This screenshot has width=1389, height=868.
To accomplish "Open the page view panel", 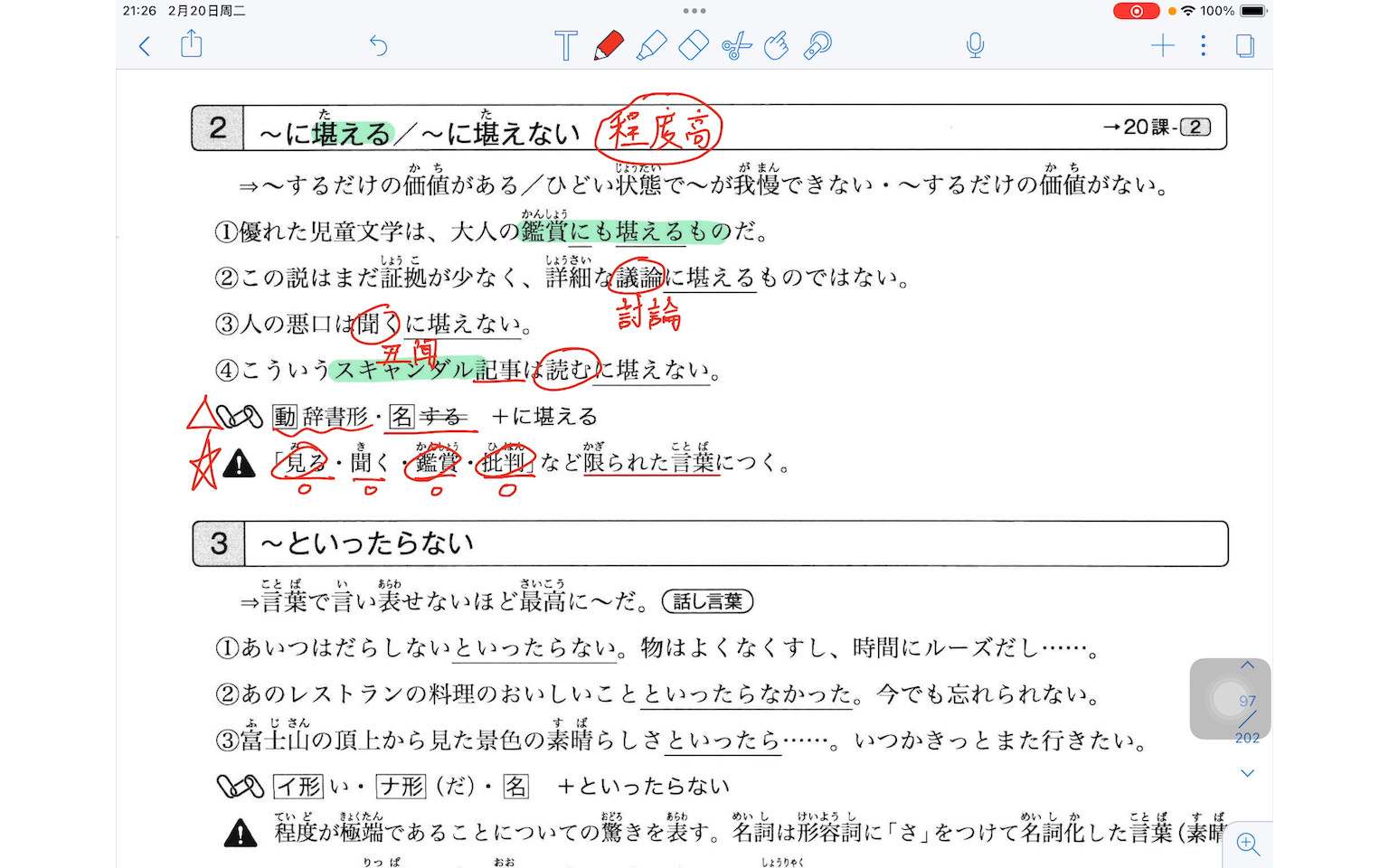I will point(1245,45).
